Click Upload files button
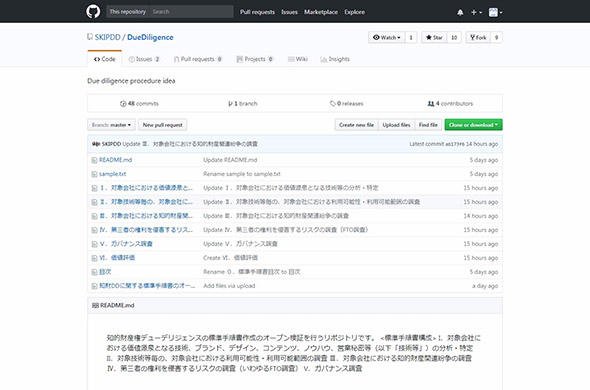 396,125
